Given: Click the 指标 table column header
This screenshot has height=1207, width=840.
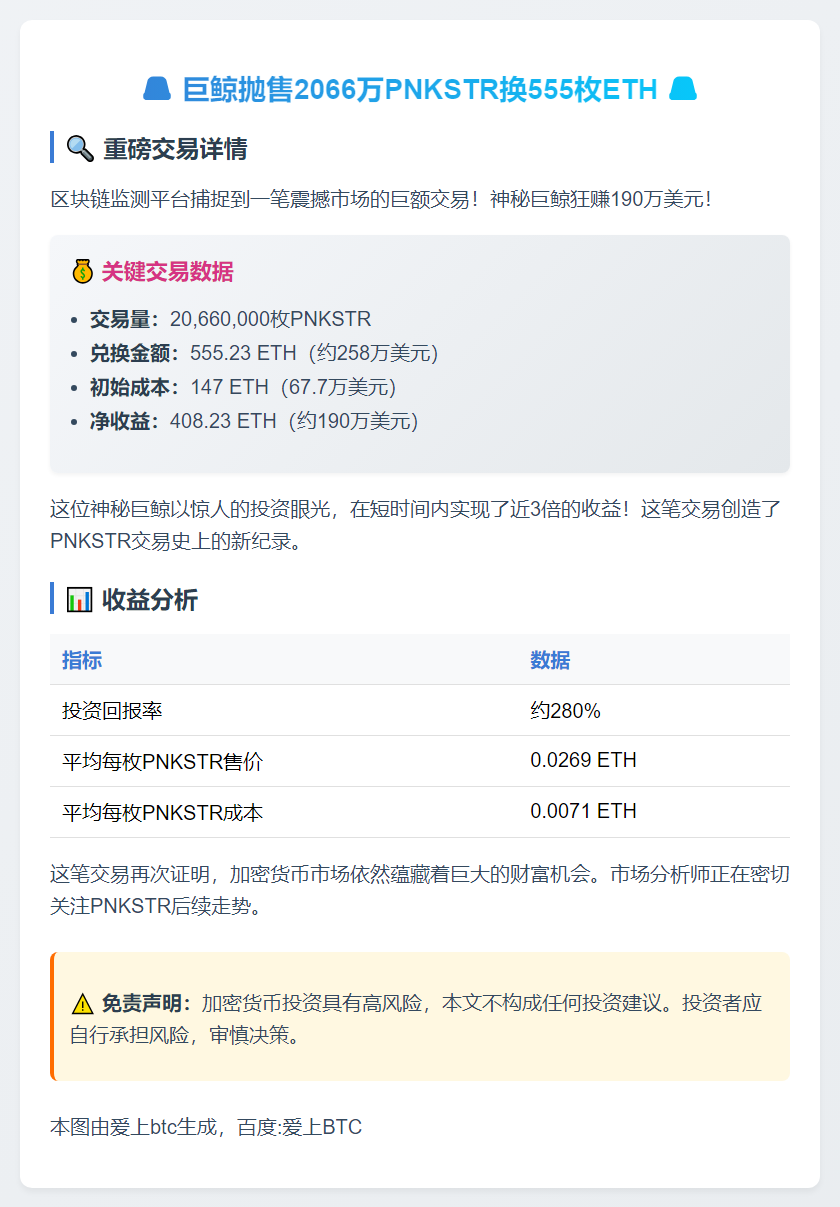Looking at the screenshot, I should coord(82,660).
